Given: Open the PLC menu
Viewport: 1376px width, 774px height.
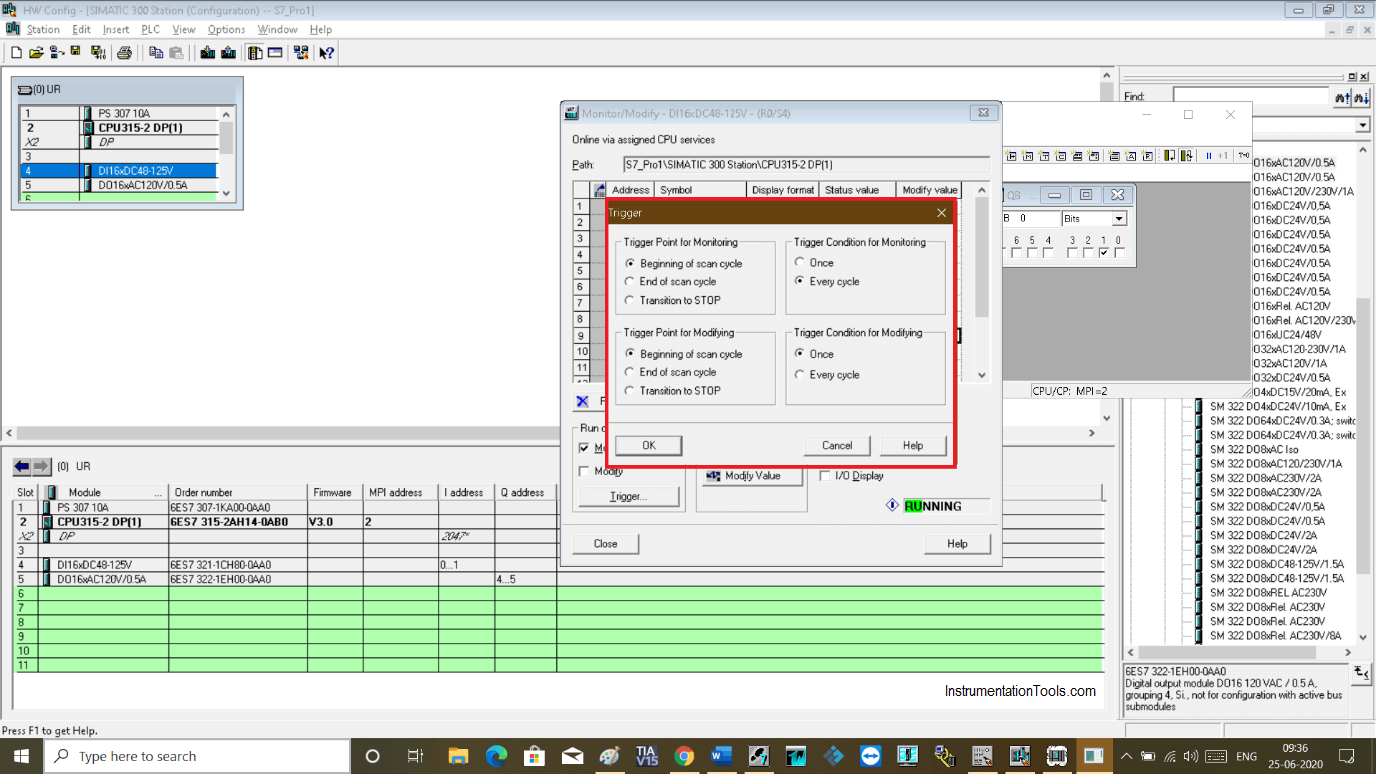Looking at the screenshot, I should click(x=150, y=29).
